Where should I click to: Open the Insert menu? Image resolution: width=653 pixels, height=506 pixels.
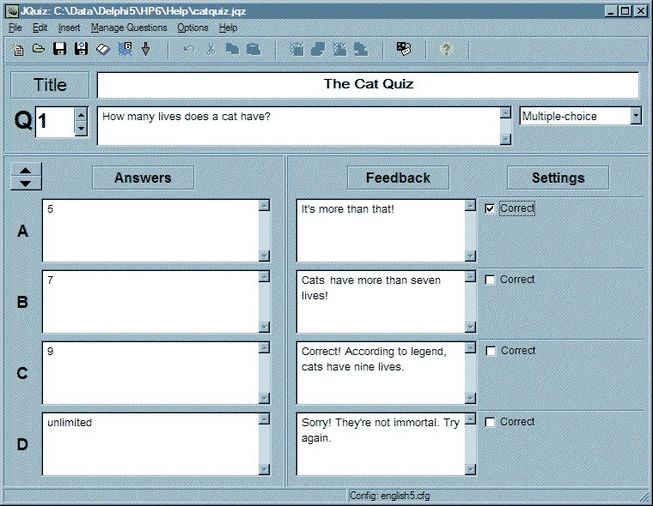click(69, 28)
